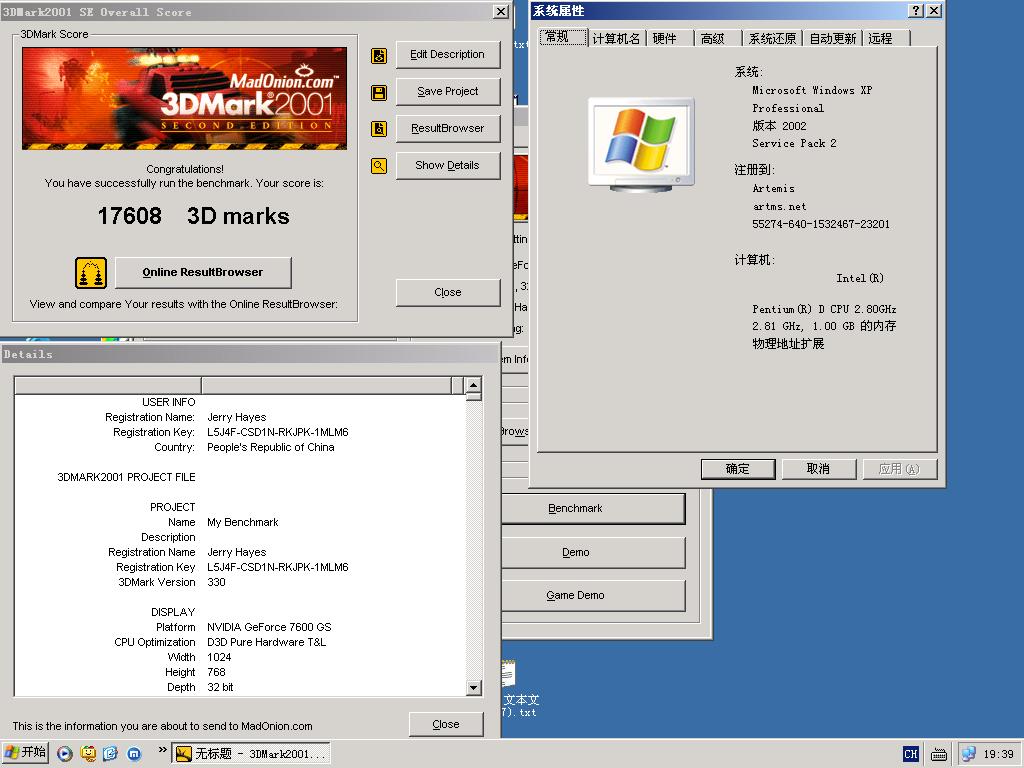
Task: Launch Internet Explorer from quick launch
Action: 110,754
